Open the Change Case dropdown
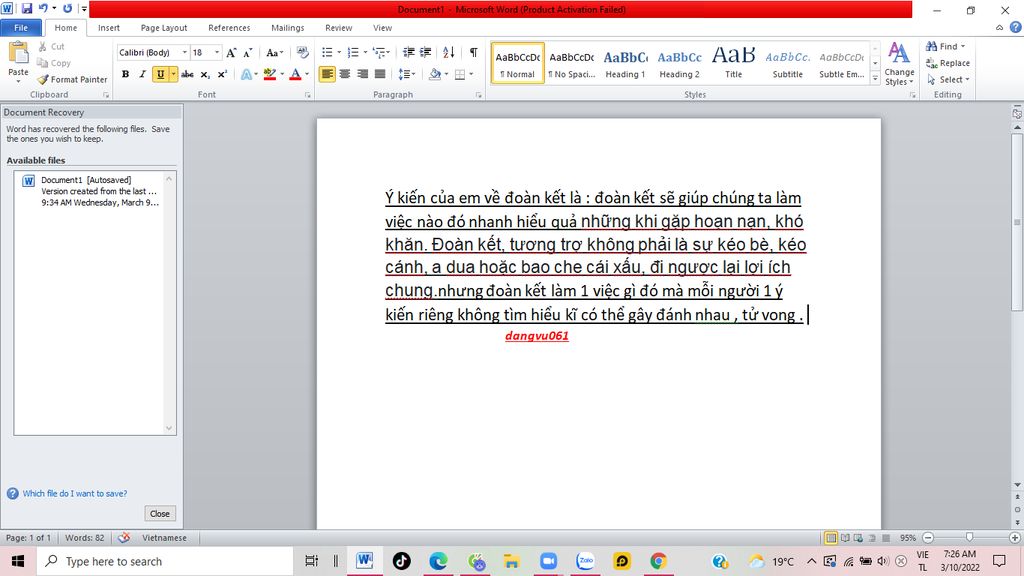 pyautogui.click(x=274, y=53)
